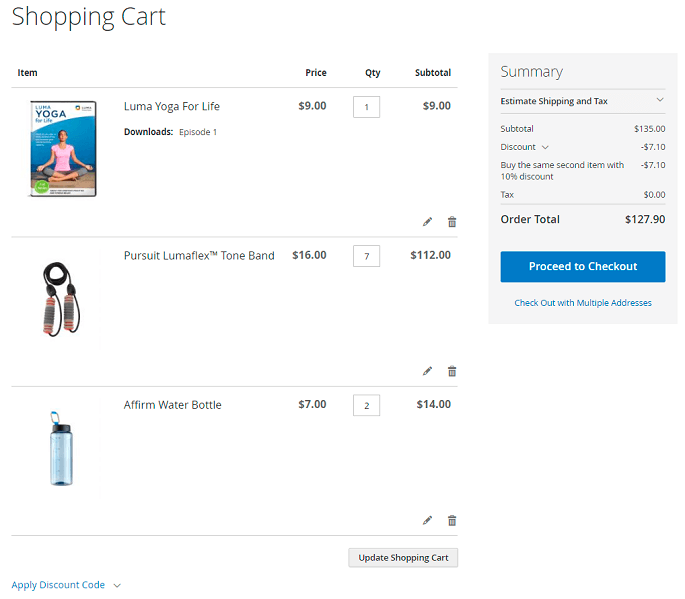
Task: Expand the Discount breakdown chevron
Action: (x=545, y=147)
